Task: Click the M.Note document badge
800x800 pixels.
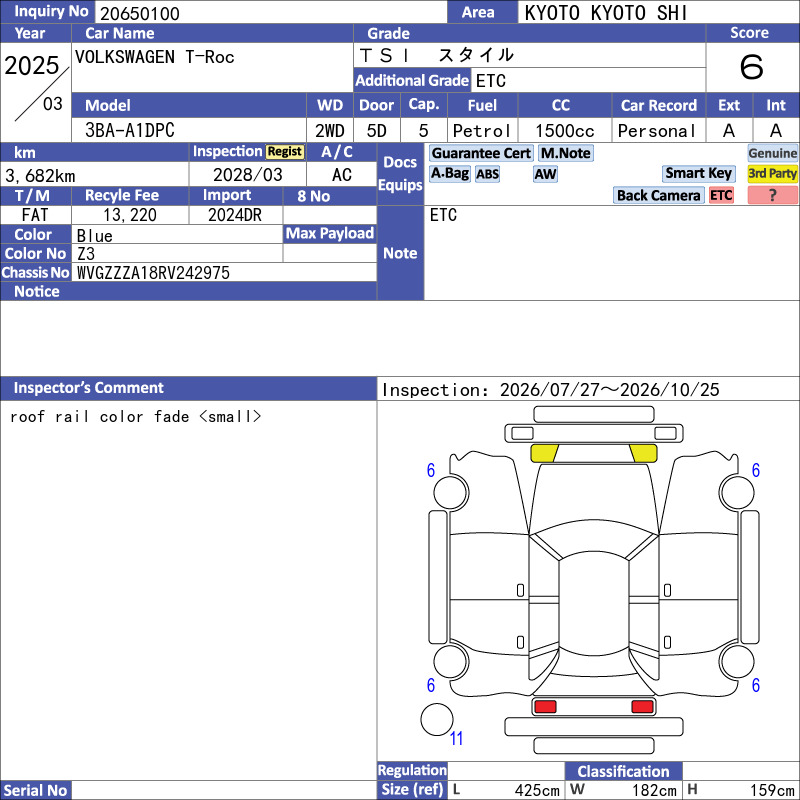Action: [x=565, y=153]
